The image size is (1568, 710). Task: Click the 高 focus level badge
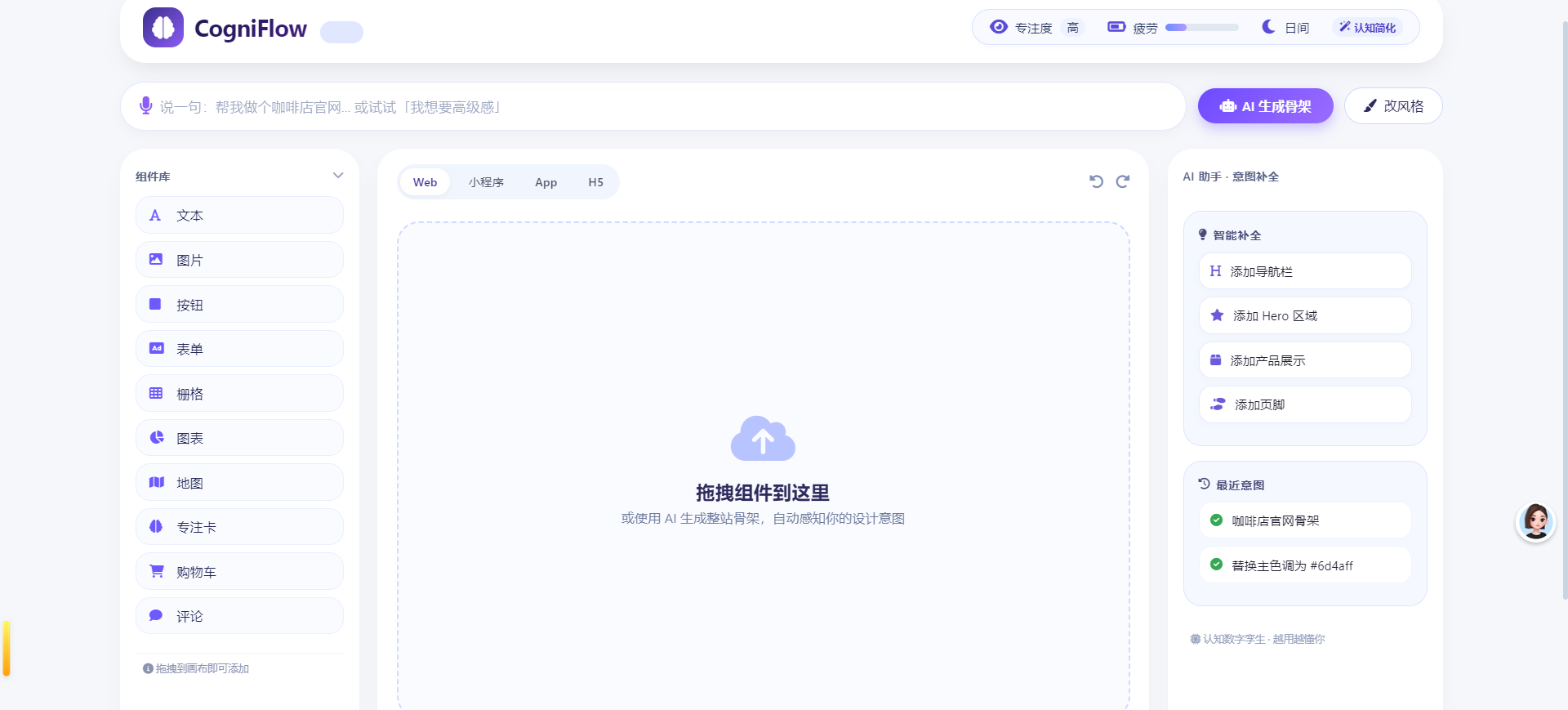tap(1073, 28)
